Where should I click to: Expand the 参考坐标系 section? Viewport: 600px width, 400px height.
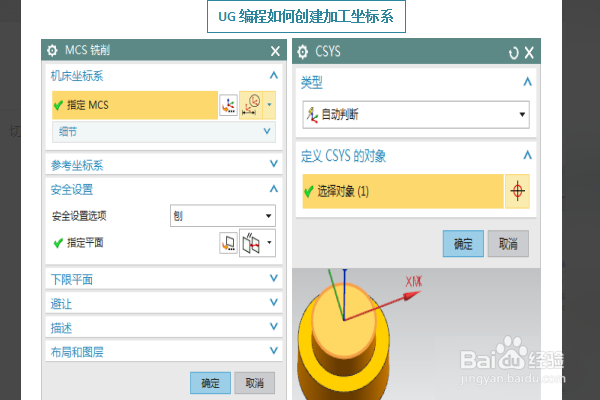[274, 164]
